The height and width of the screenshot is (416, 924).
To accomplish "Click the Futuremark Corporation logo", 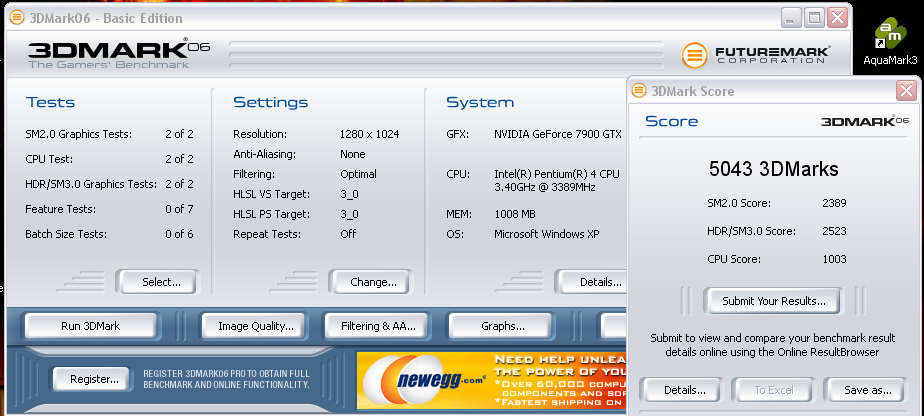I will pos(756,55).
